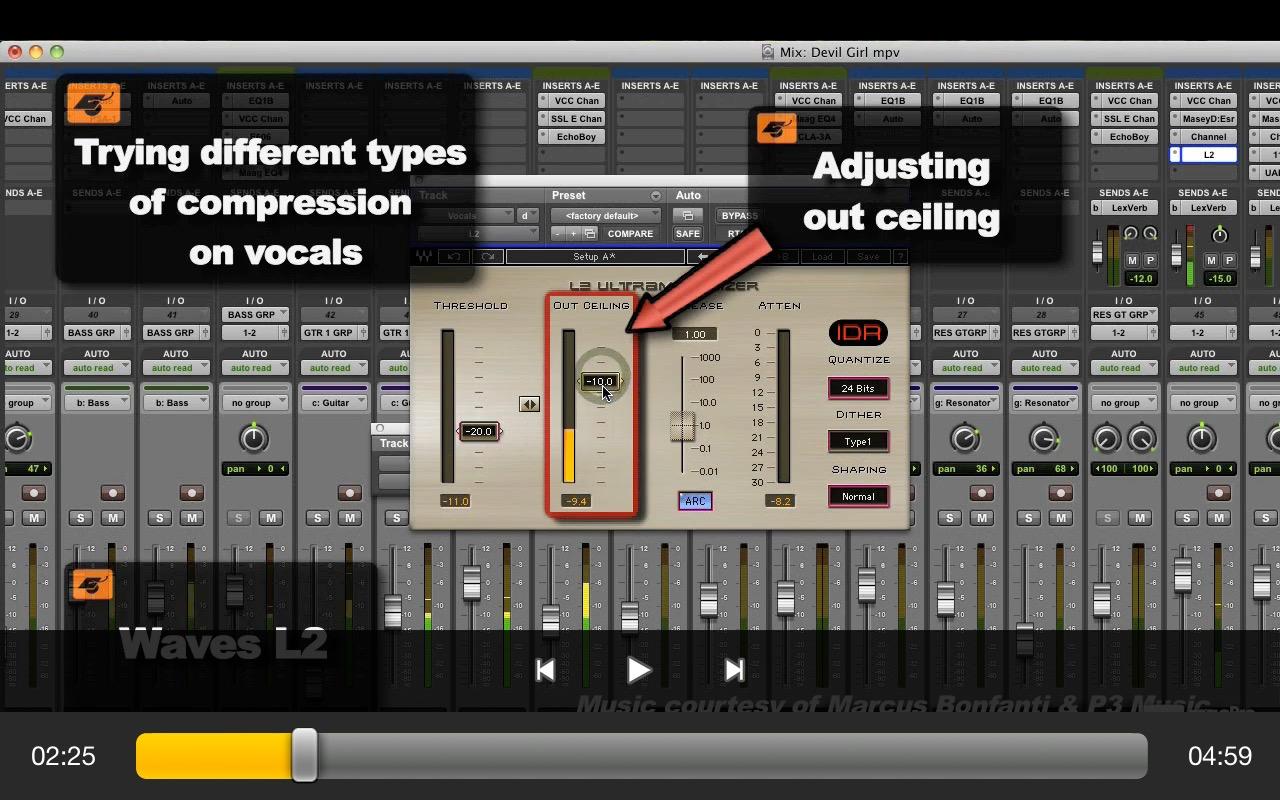Click the redo arrow in L2 toolbar
This screenshot has width=1280, height=800.
(x=487, y=257)
